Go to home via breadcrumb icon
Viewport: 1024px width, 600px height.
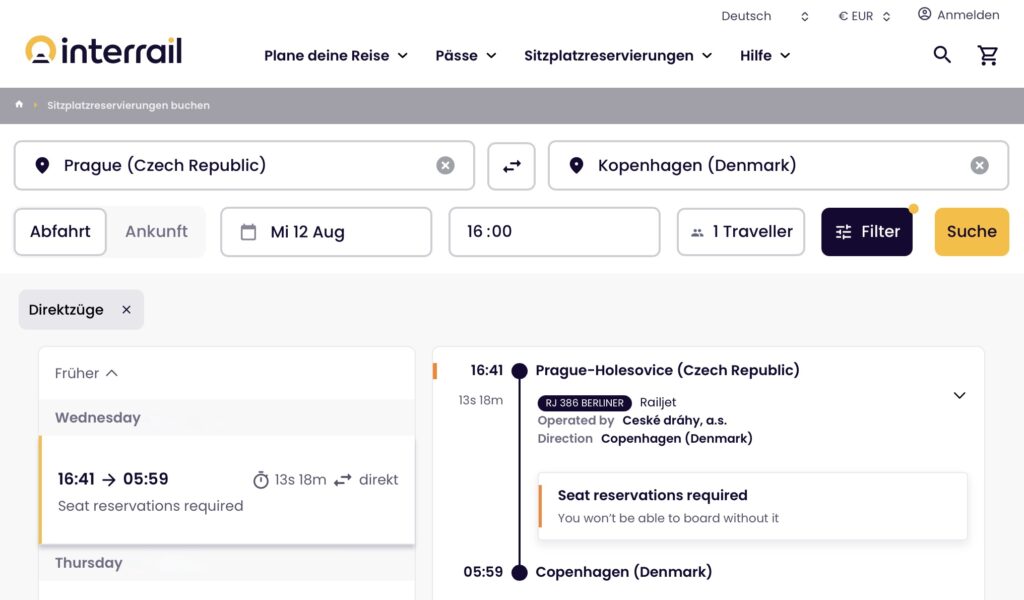19,105
